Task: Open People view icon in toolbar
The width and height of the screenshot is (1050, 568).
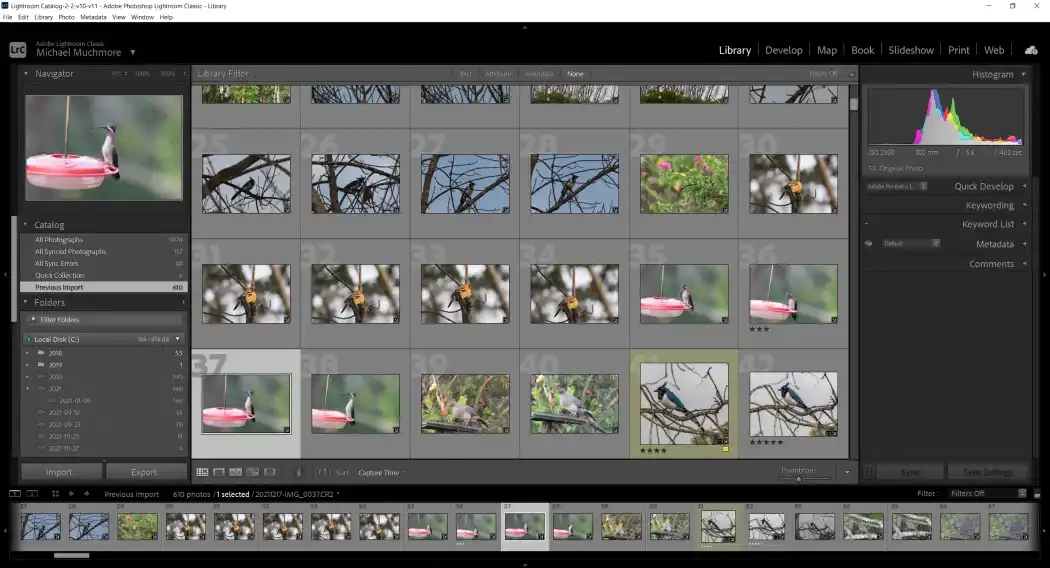Action: [x=270, y=472]
